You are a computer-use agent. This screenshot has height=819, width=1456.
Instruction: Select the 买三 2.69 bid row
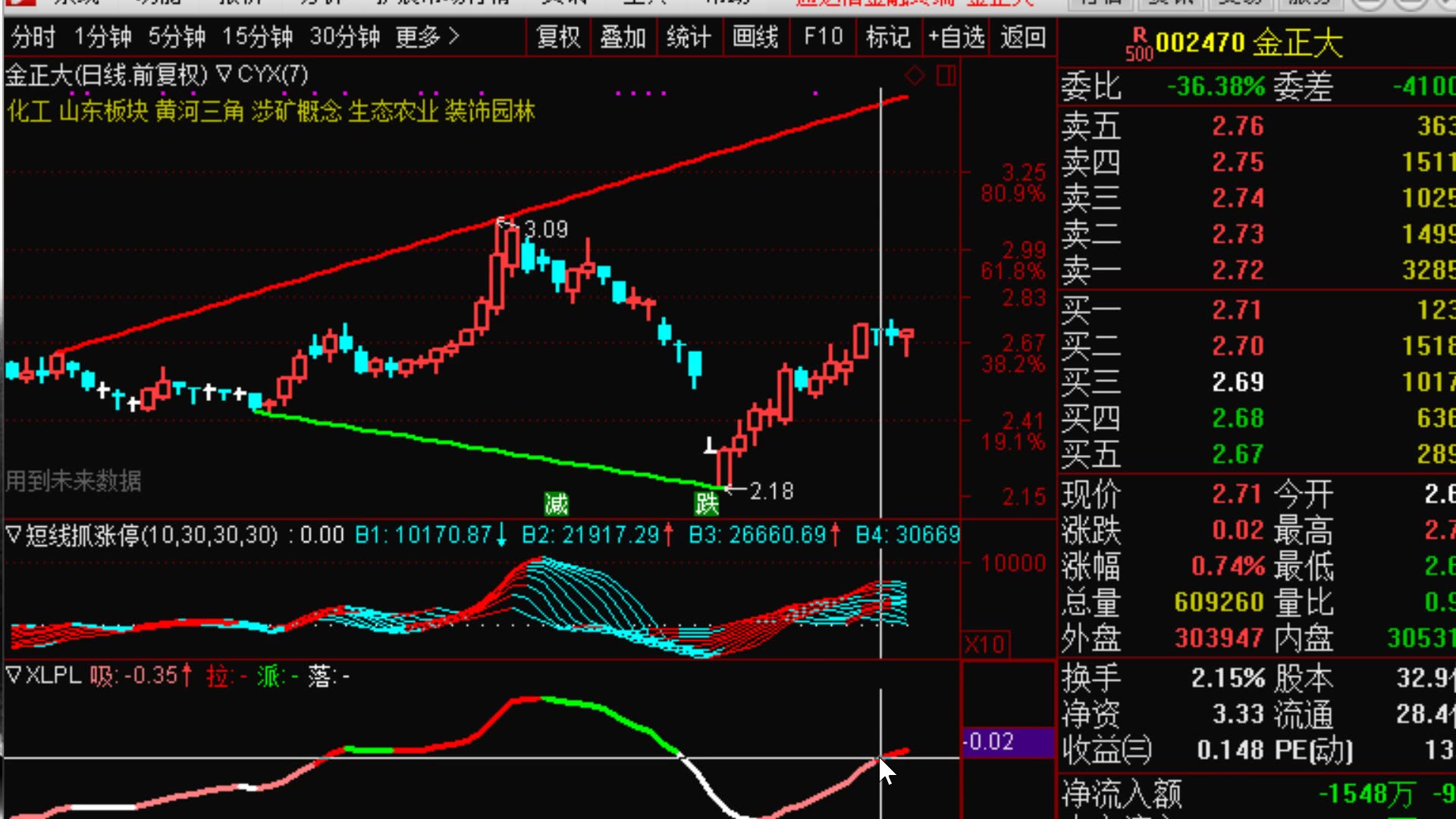click(x=1257, y=381)
